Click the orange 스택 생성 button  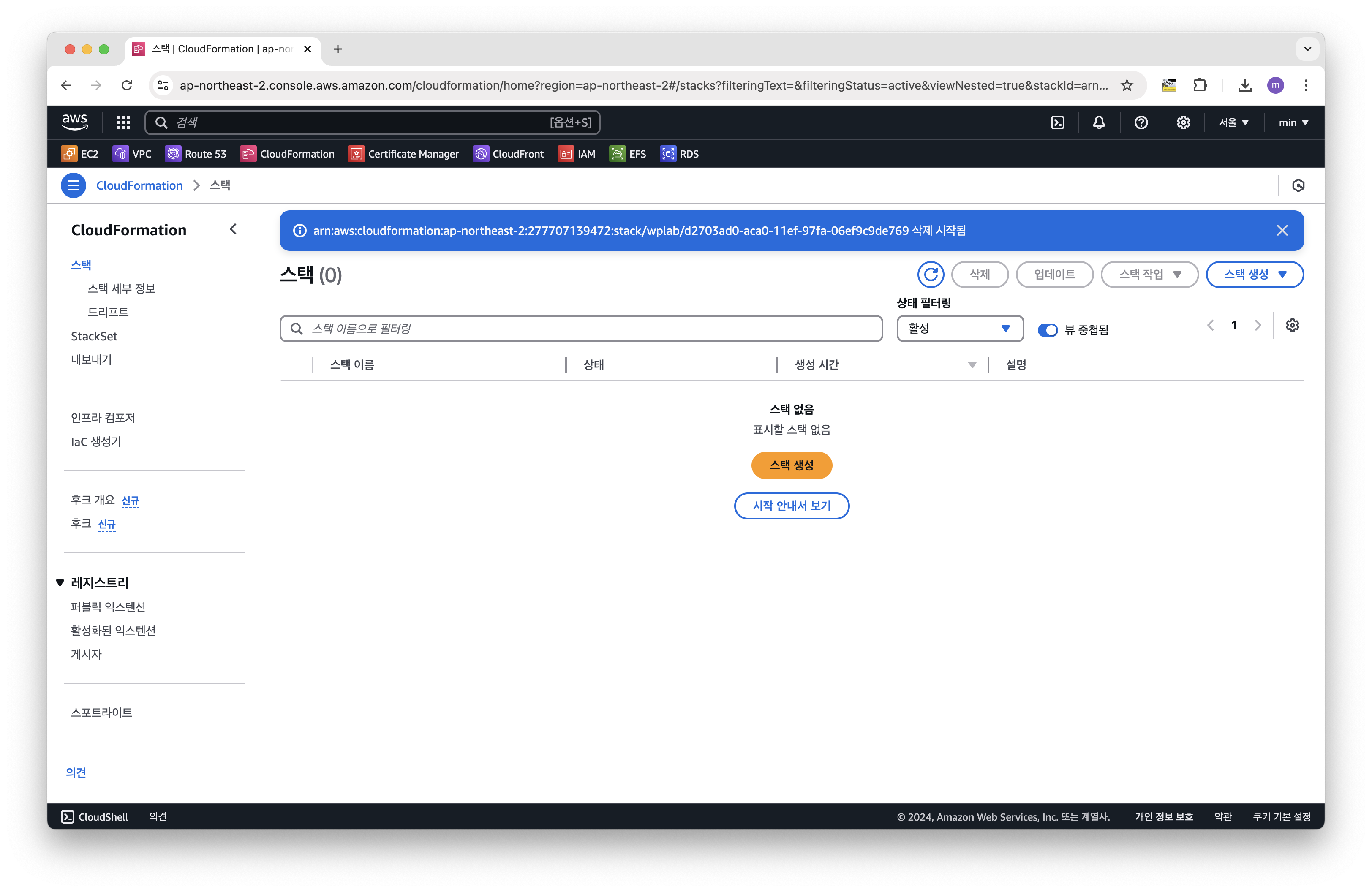791,465
